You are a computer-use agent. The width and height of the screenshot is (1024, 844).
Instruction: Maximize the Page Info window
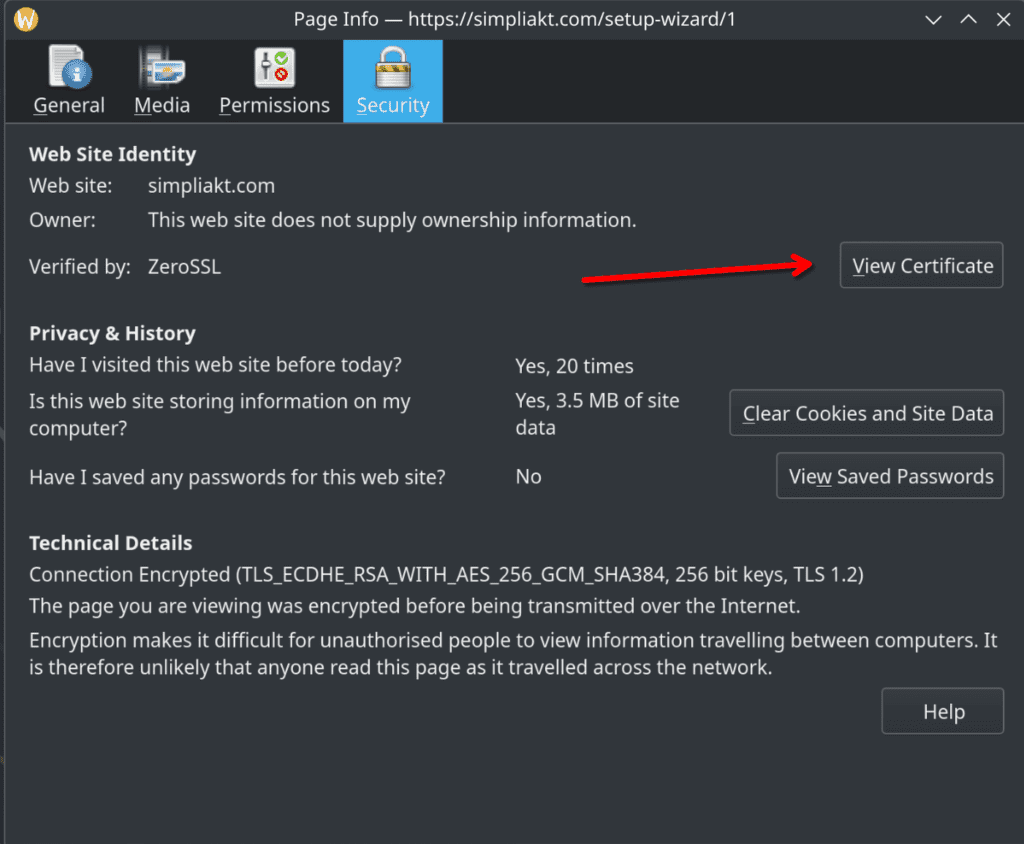click(x=968, y=19)
